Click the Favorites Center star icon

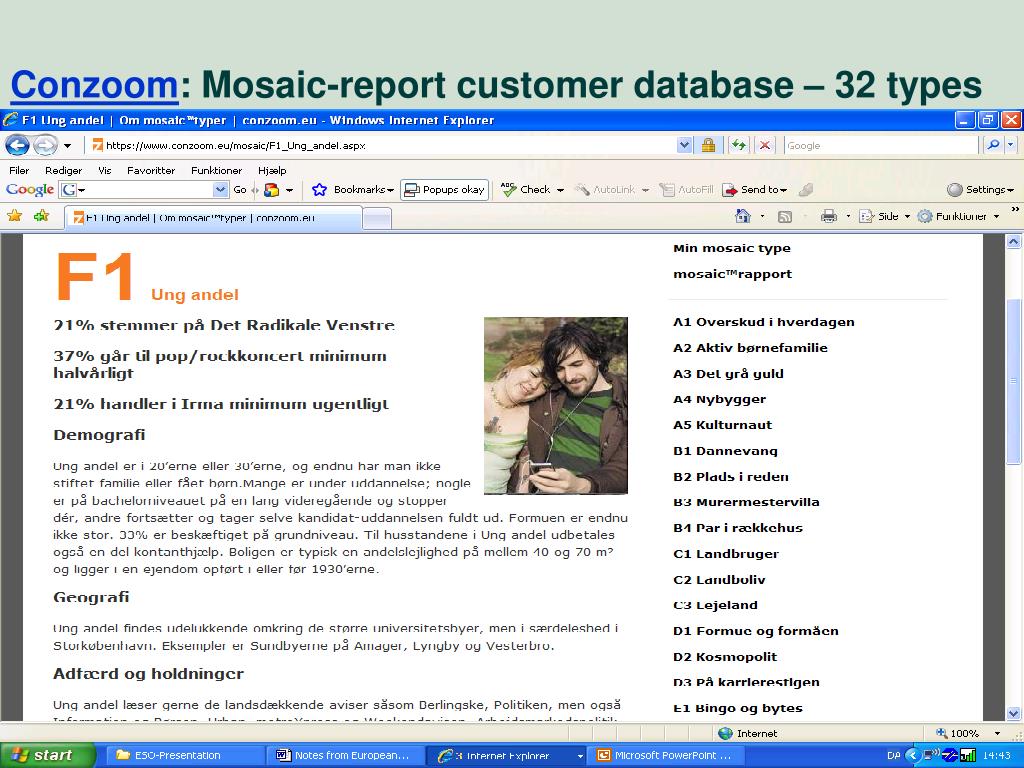click(x=14, y=216)
